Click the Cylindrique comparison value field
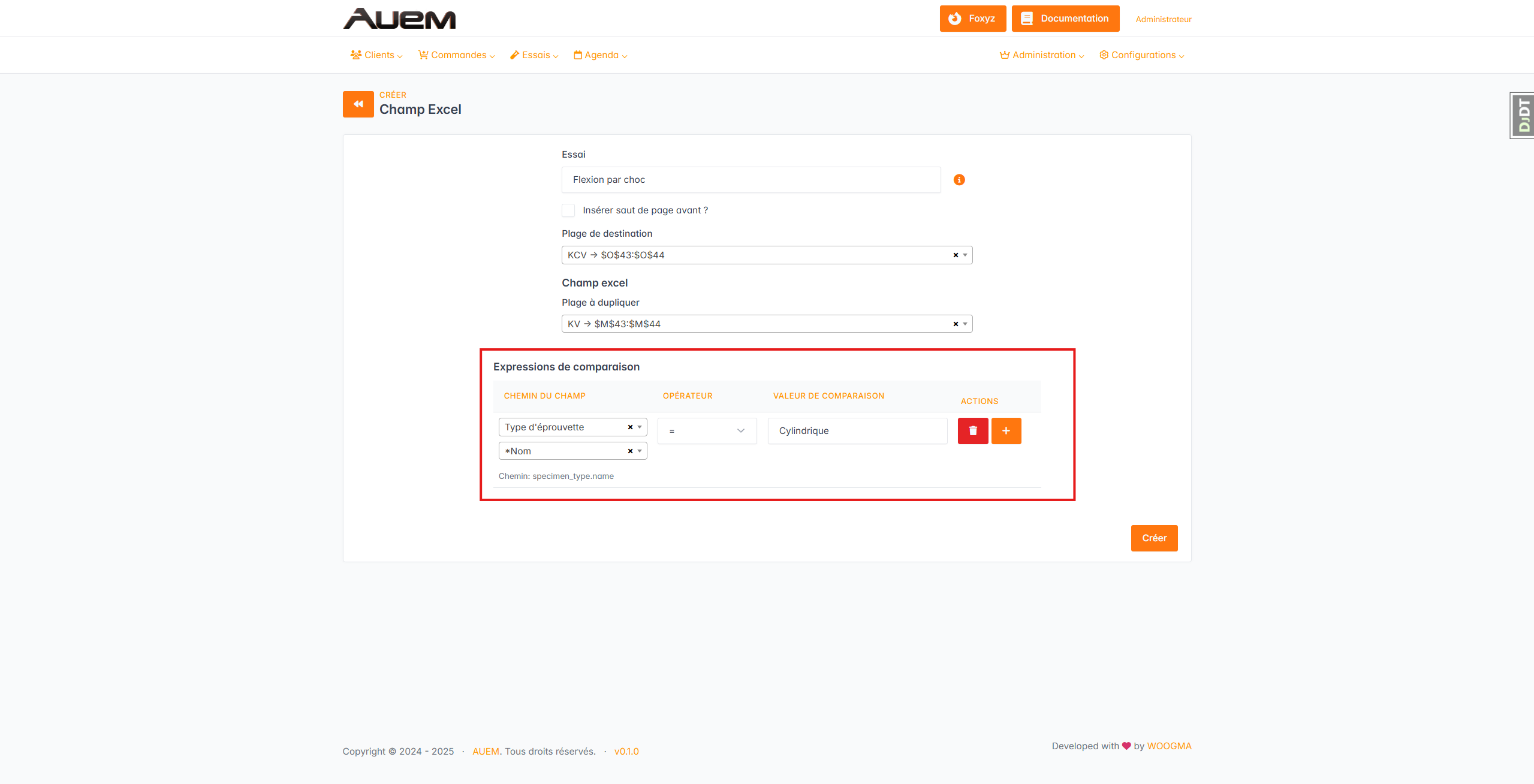This screenshot has width=1534, height=784. pos(857,431)
